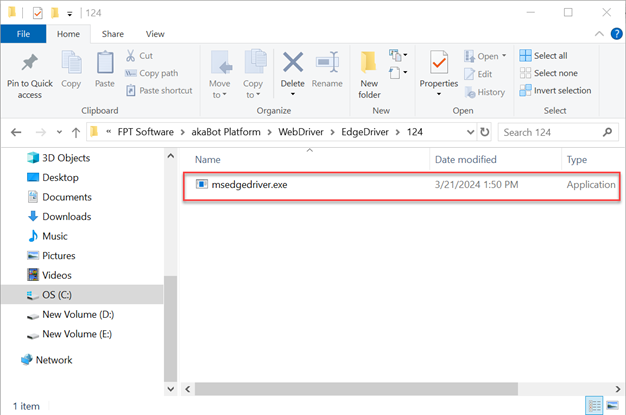Open 3D Objects in navigation pane

click(59, 158)
